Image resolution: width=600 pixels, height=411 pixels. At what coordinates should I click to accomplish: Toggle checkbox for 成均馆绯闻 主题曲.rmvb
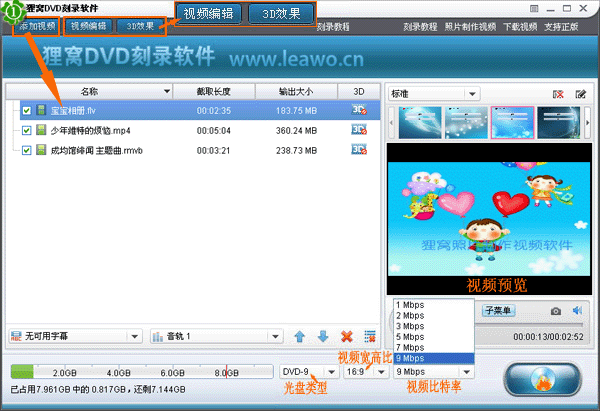[x=26, y=150]
